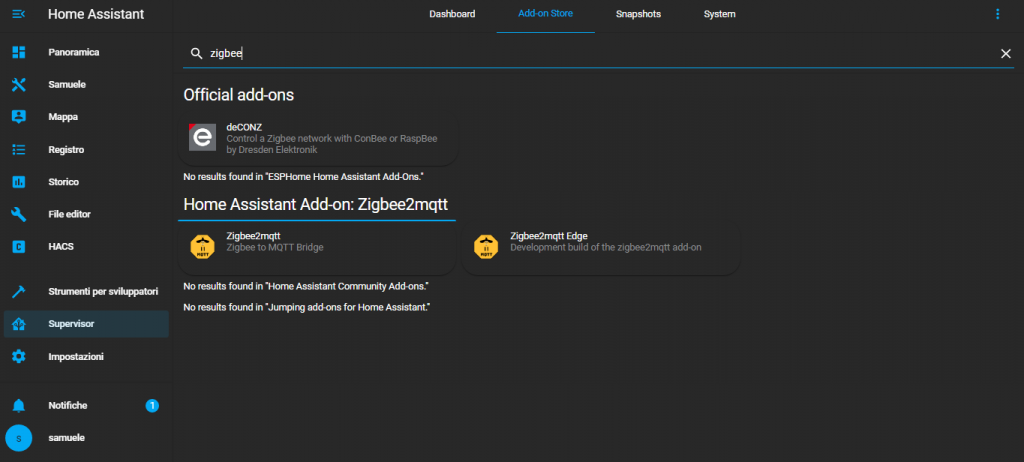
Task: Focus the zigbee search field
Action: tap(598, 54)
